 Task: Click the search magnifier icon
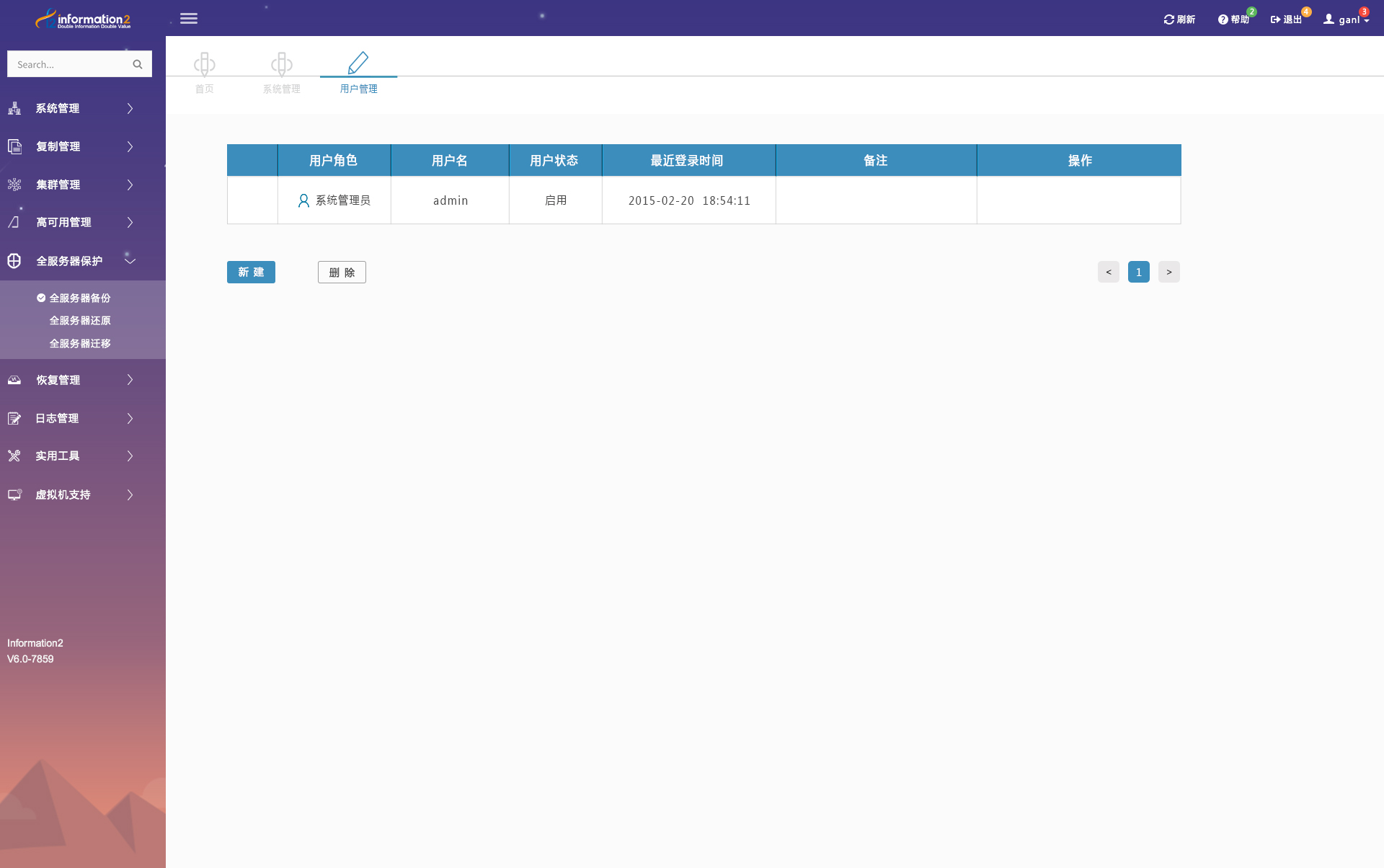(138, 64)
